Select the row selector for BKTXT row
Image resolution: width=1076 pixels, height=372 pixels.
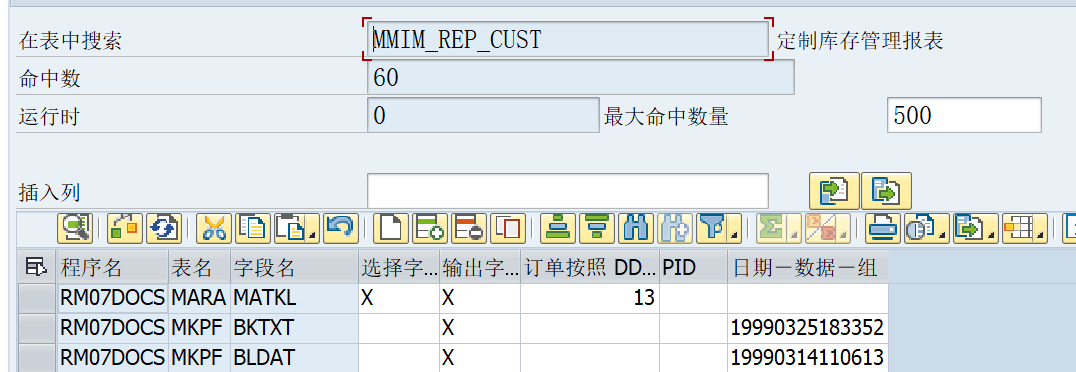click(x=37, y=329)
